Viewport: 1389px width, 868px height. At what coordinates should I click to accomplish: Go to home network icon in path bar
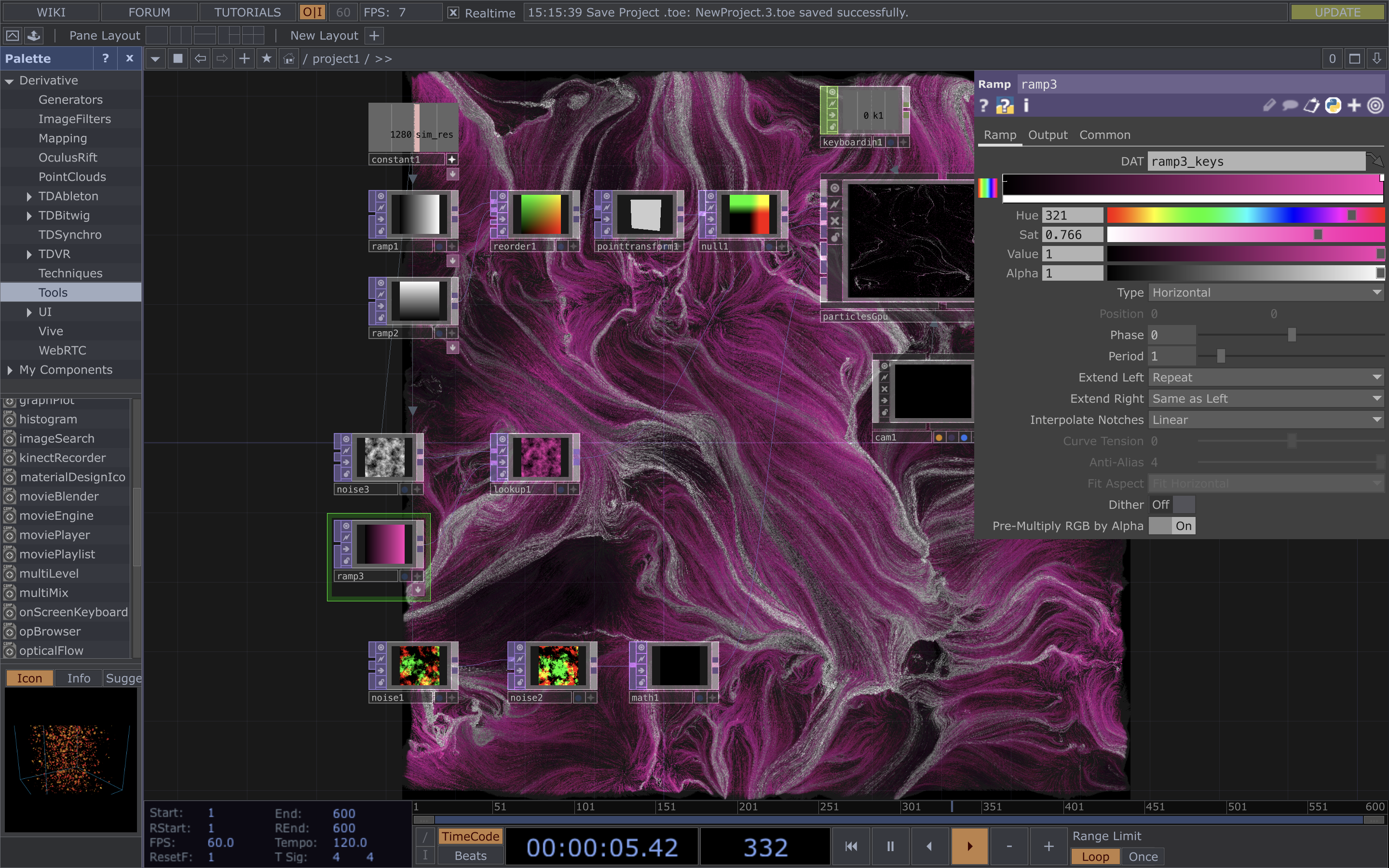pyautogui.click(x=289, y=58)
